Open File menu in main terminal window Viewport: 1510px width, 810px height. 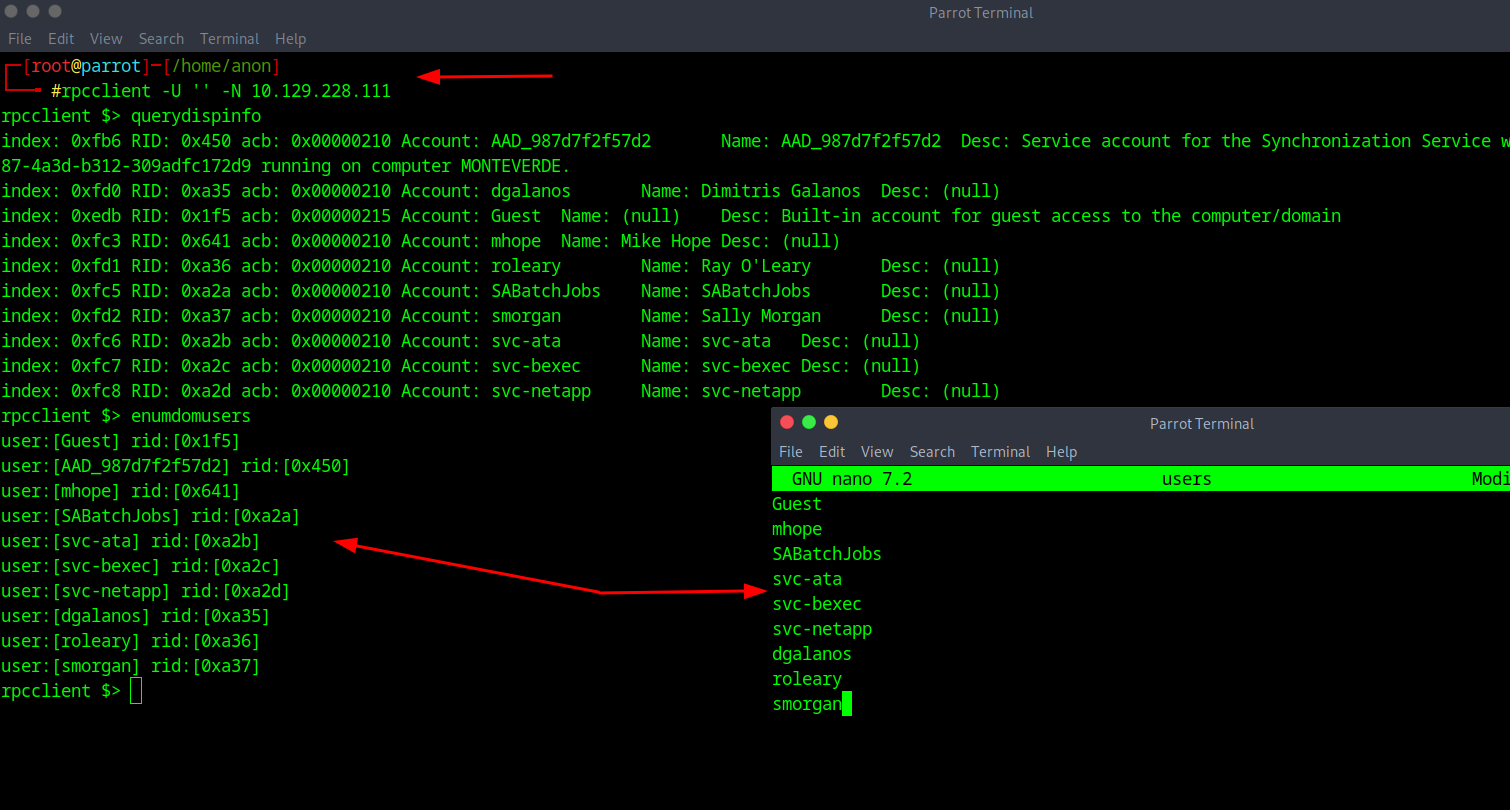click(x=20, y=39)
